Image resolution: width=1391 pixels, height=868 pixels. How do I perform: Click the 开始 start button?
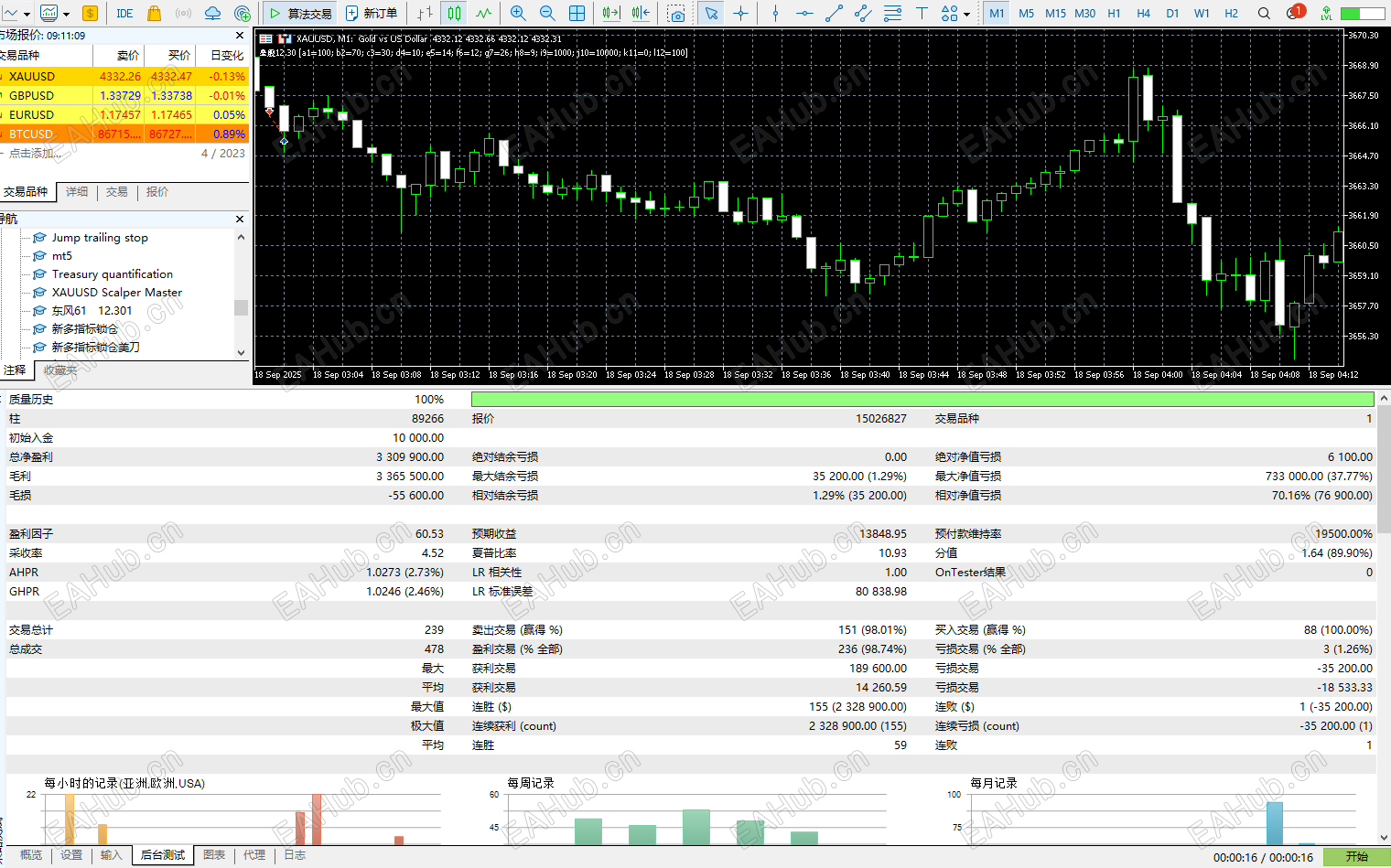(x=1357, y=857)
